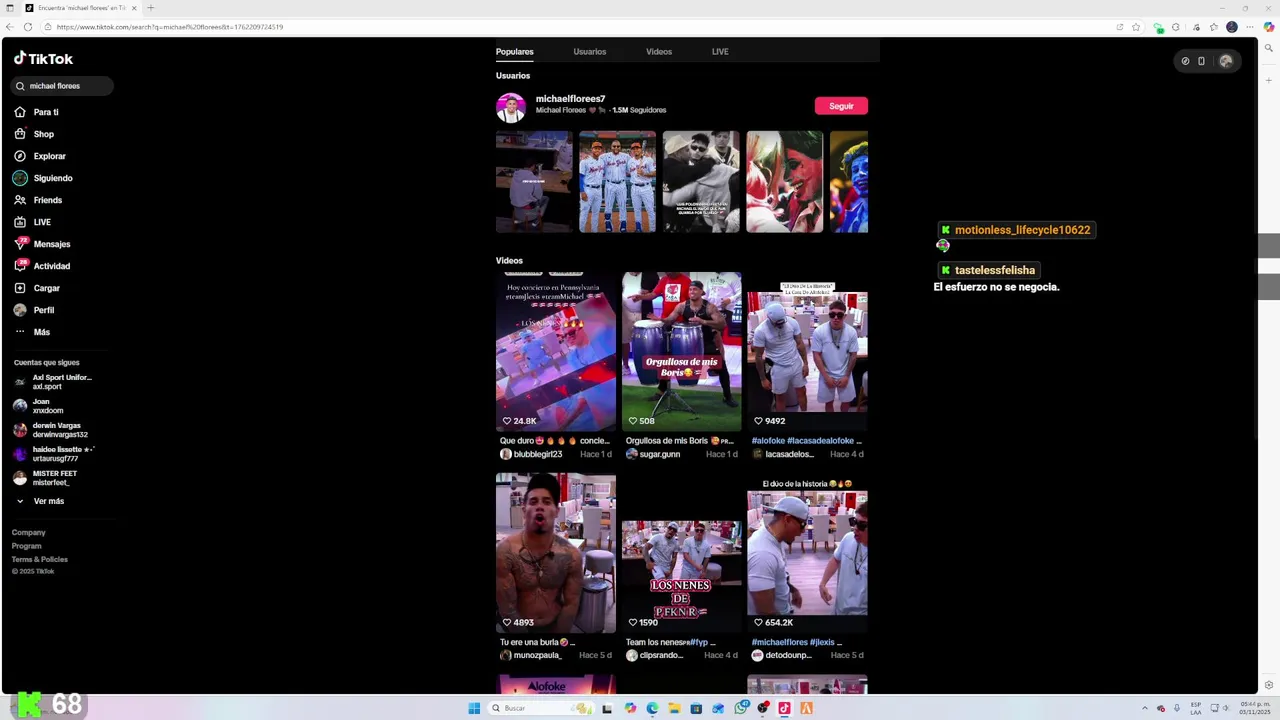Viewport: 1280px width, 720px height.
Task: Click phone app icon in top-right pill
Action: pos(1201,61)
